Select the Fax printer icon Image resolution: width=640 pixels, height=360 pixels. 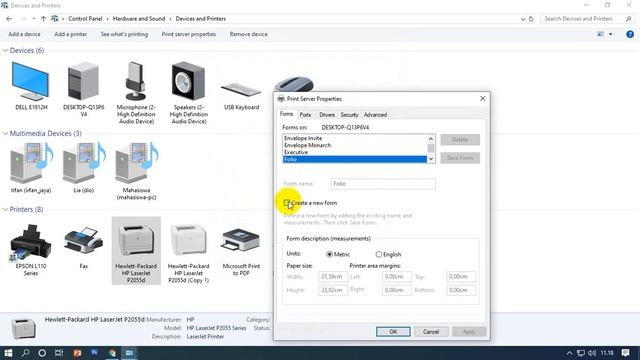84,247
